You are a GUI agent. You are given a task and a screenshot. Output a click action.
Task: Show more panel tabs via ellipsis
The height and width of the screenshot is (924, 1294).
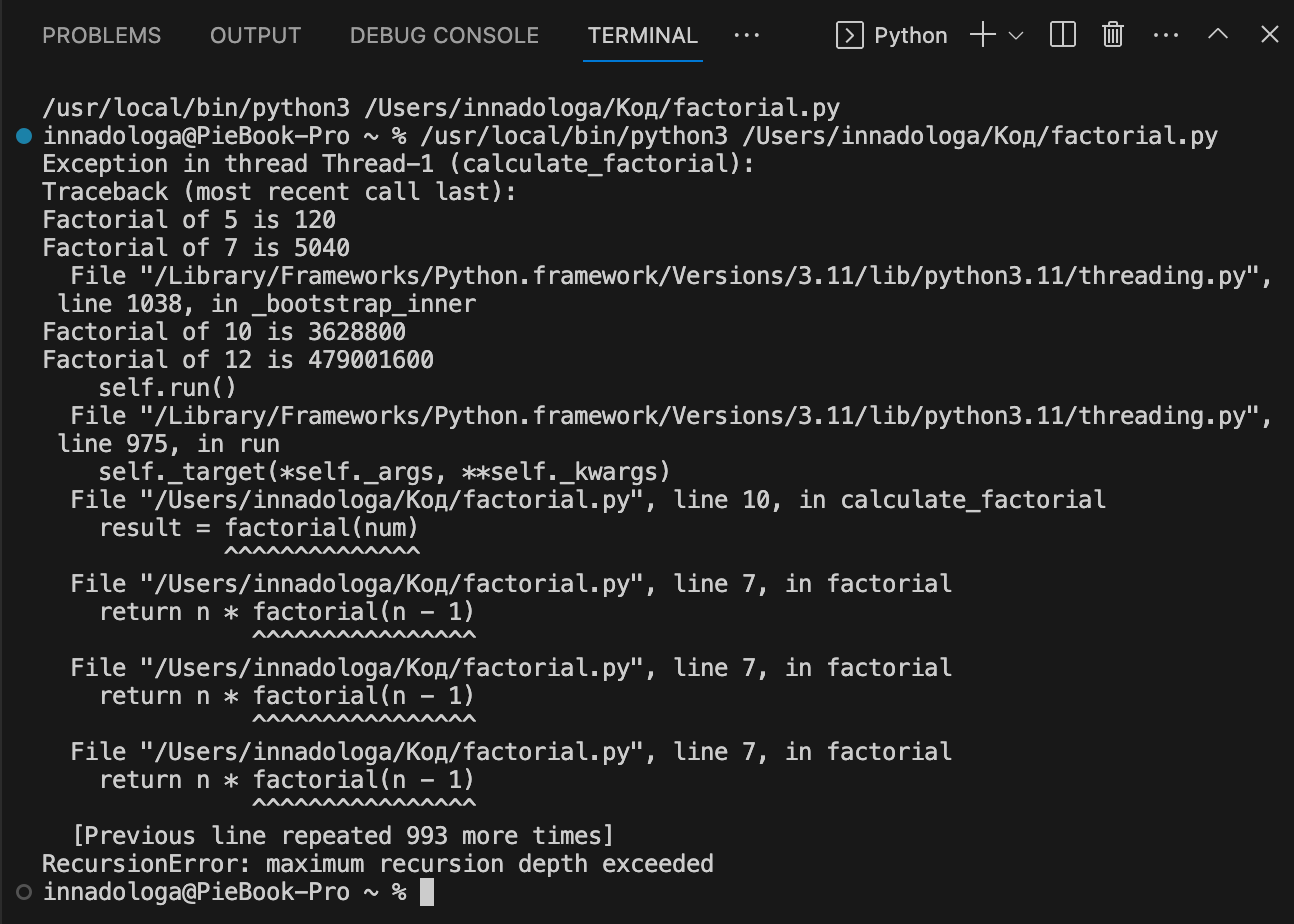tap(746, 35)
